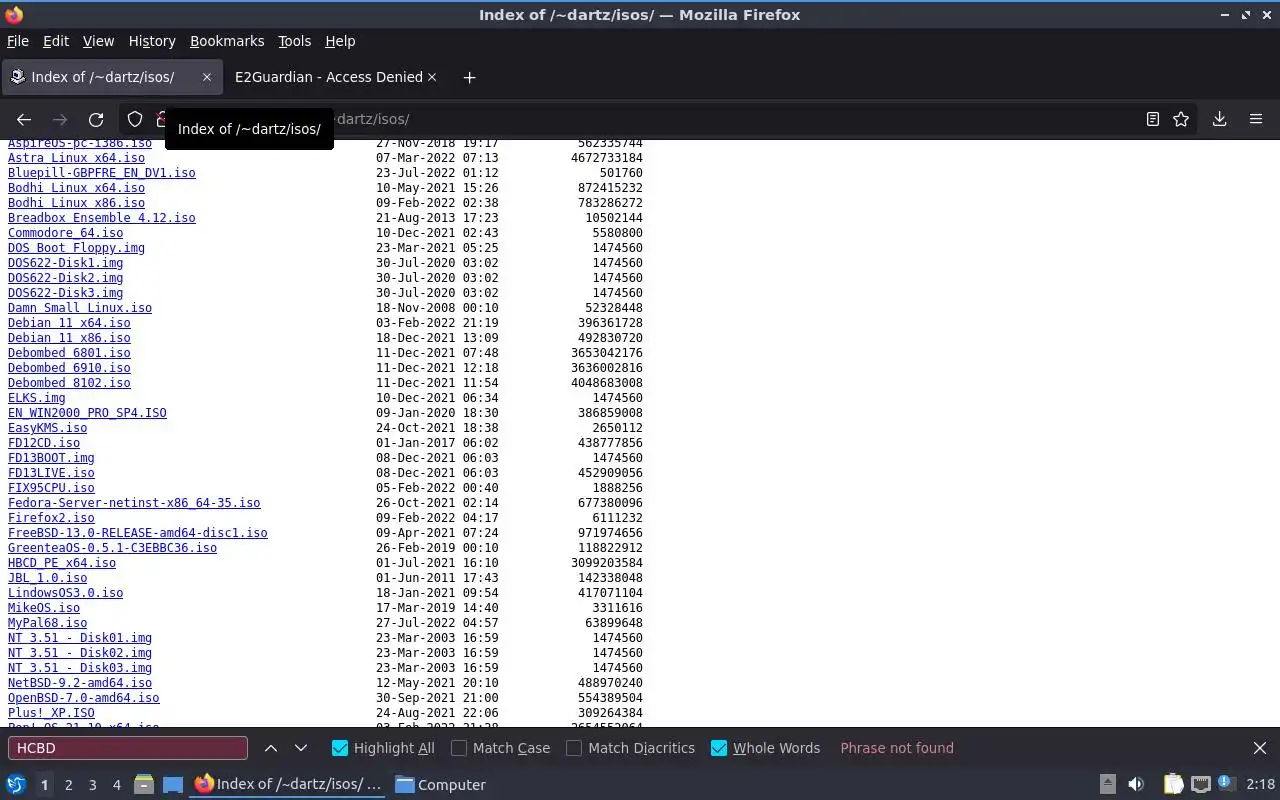This screenshot has width=1280, height=800.
Task: Switch to workspace 4
Action: click(x=116, y=785)
